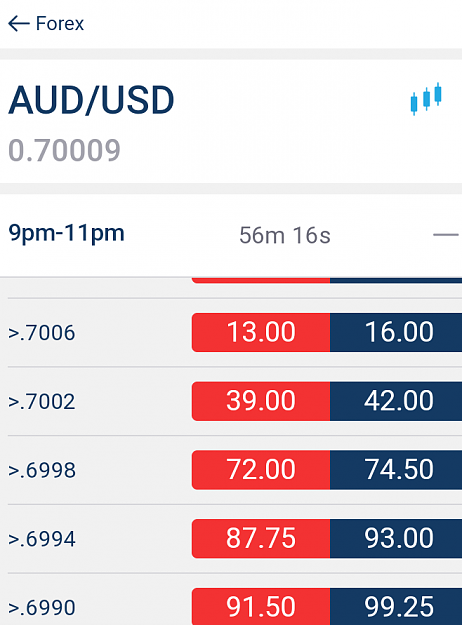Click the 9pm-11pm expiry header
The image size is (462, 625).
tap(66, 233)
